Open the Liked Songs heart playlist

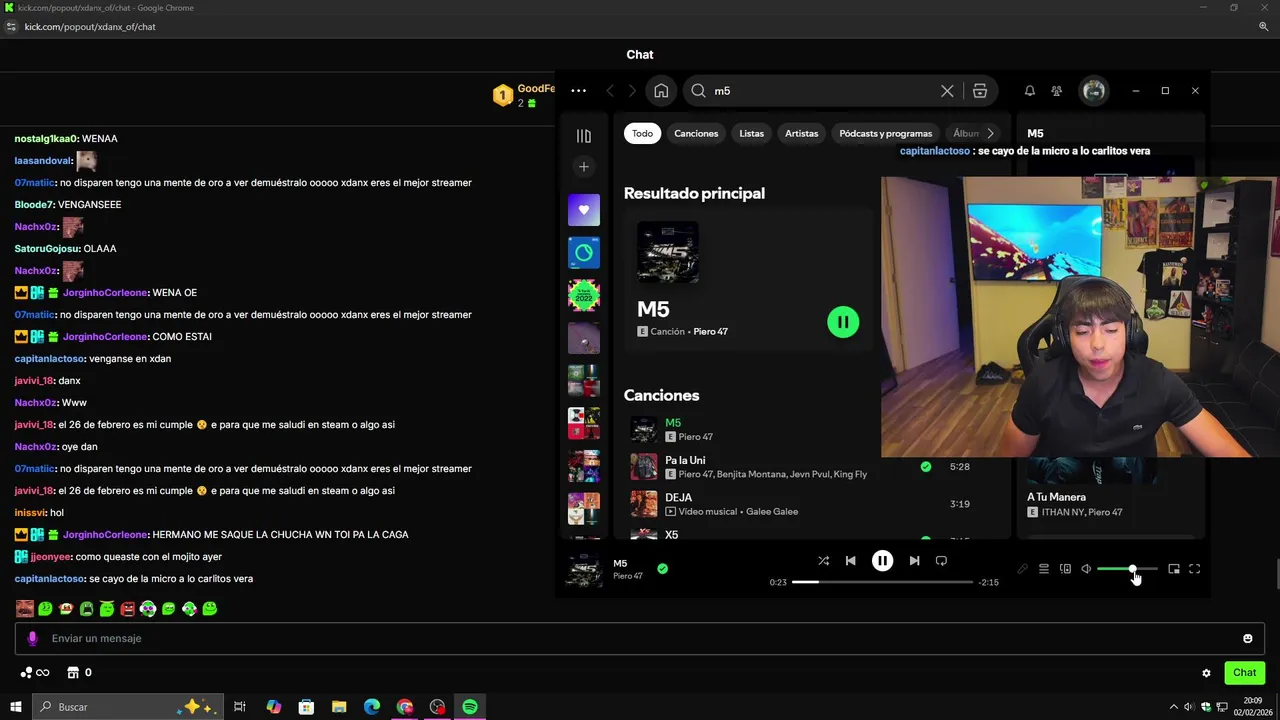(x=584, y=210)
